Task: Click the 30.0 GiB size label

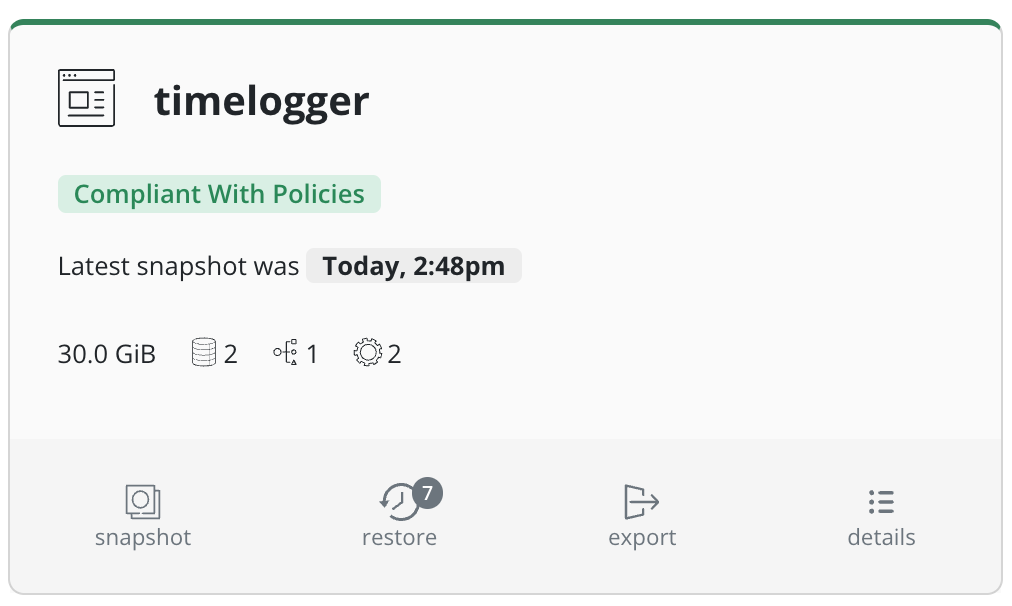Action: tap(107, 354)
